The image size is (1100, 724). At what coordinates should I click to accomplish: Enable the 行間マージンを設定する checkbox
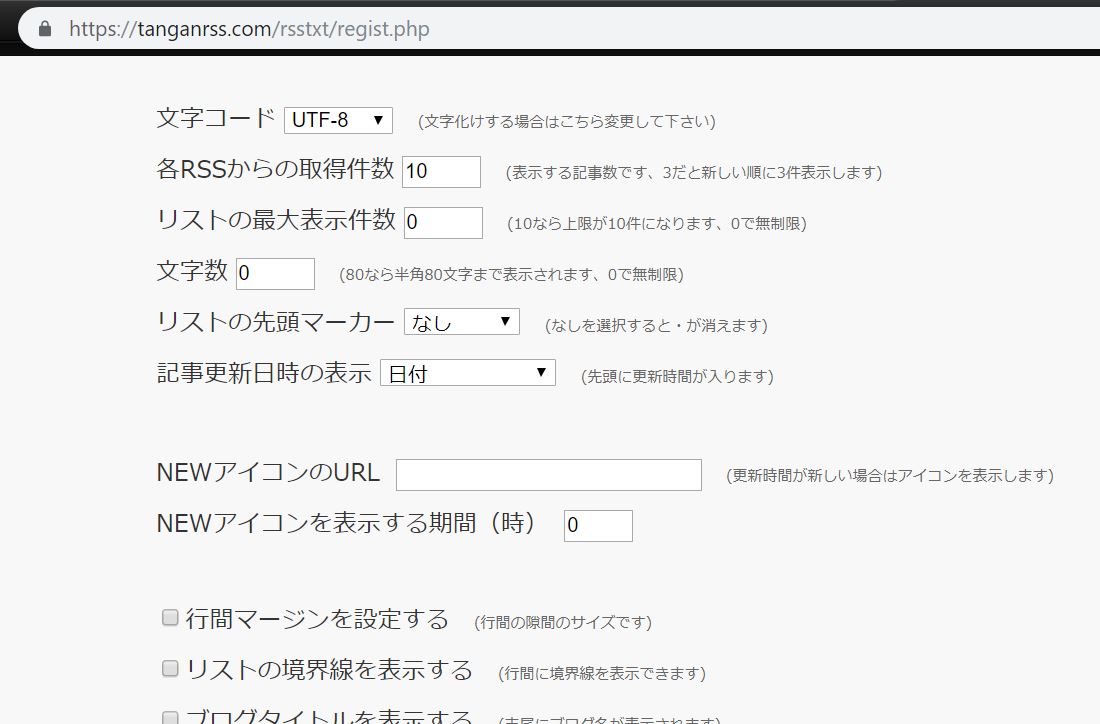(169, 618)
